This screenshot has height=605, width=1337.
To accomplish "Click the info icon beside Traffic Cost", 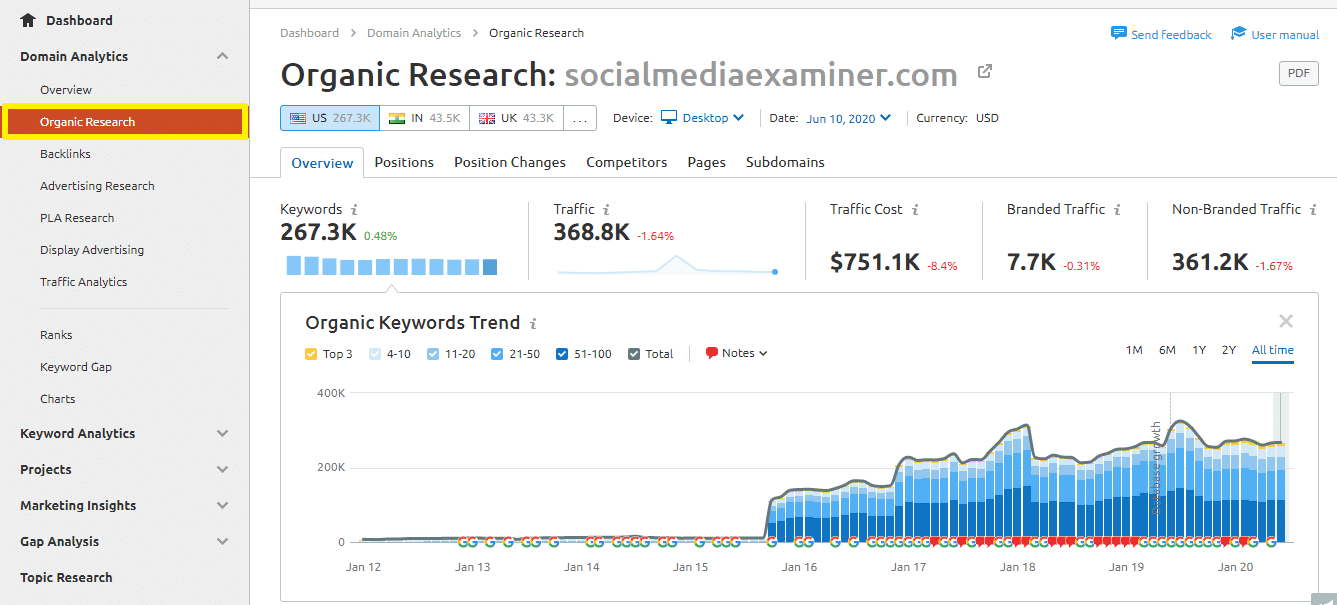I will [x=914, y=210].
